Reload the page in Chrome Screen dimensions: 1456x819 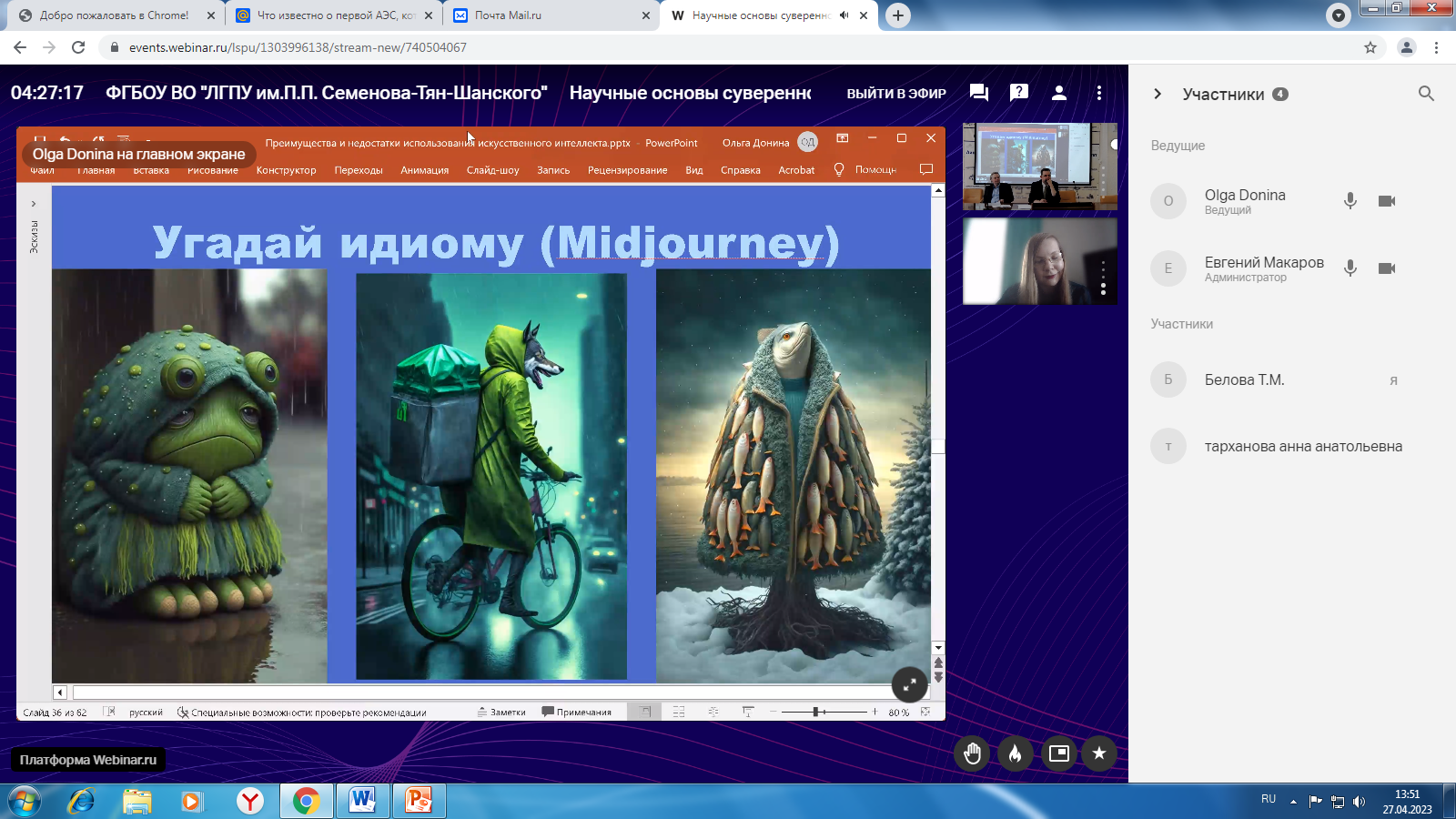click(78, 47)
